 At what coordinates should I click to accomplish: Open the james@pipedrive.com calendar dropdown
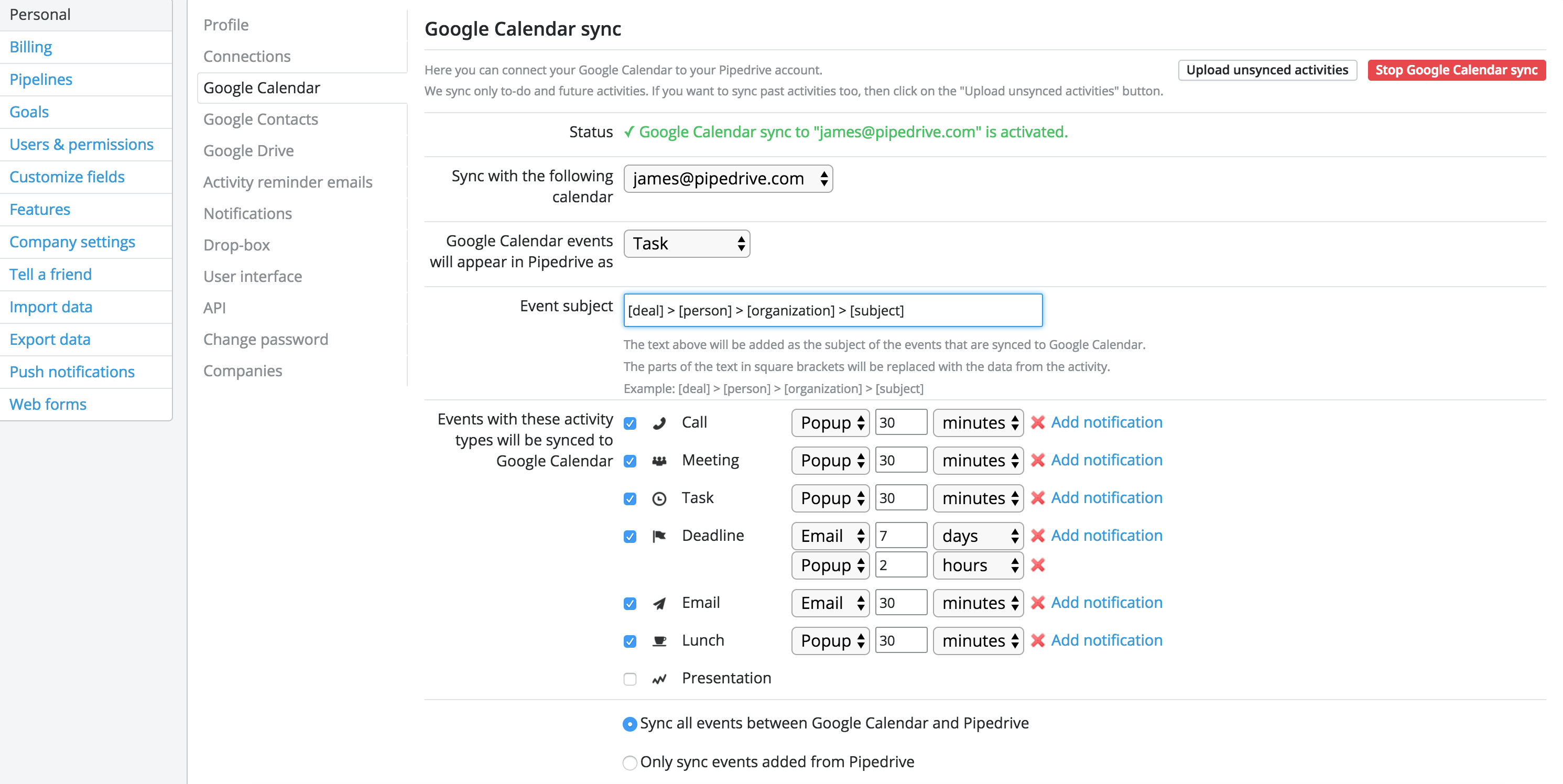[x=728, y=178]
